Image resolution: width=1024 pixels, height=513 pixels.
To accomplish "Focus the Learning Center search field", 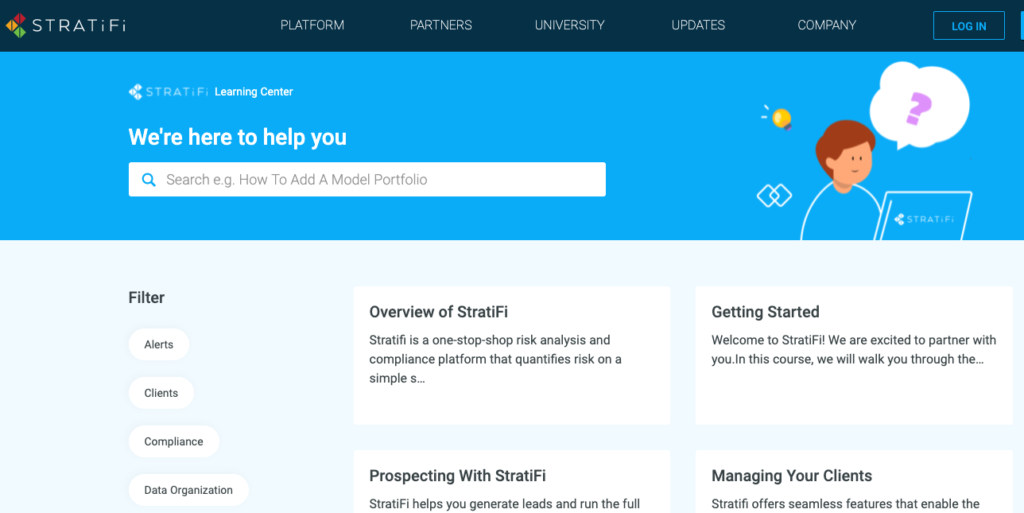I will tap(367, 179).
